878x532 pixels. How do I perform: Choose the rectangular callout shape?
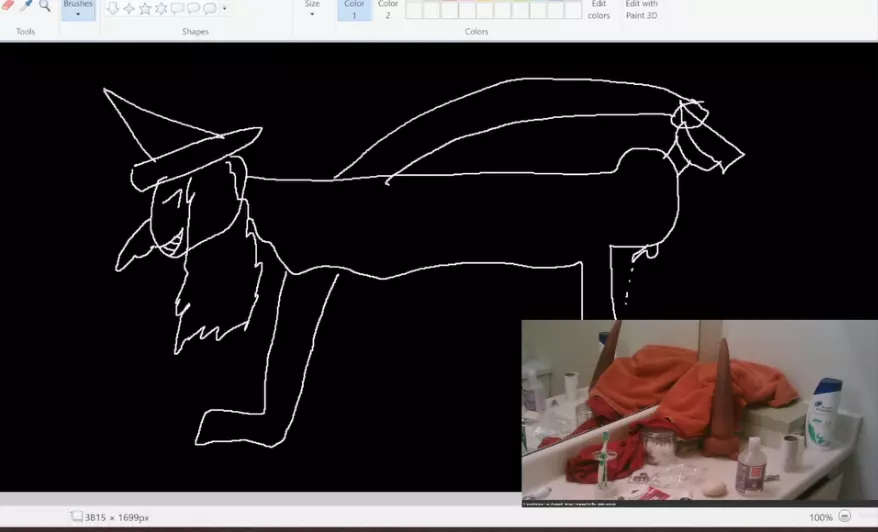click(x=178, y=8)
